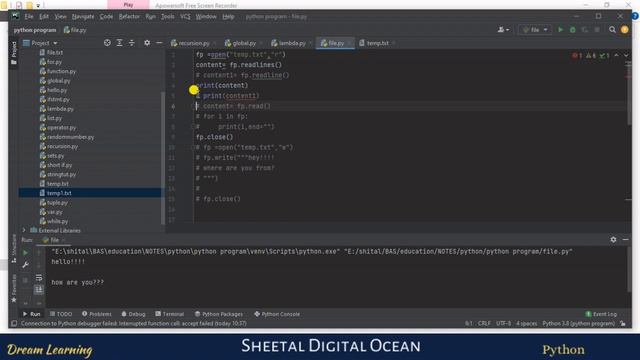Click the fold marker at code line 10
The height and width of the screenshot is (360, 640).
pyautogui.click(x=193, y=147)
